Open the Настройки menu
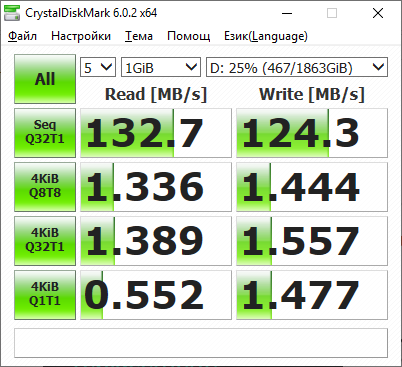The width and height of the screenshot is (402, 367). (x=81, y=36)
